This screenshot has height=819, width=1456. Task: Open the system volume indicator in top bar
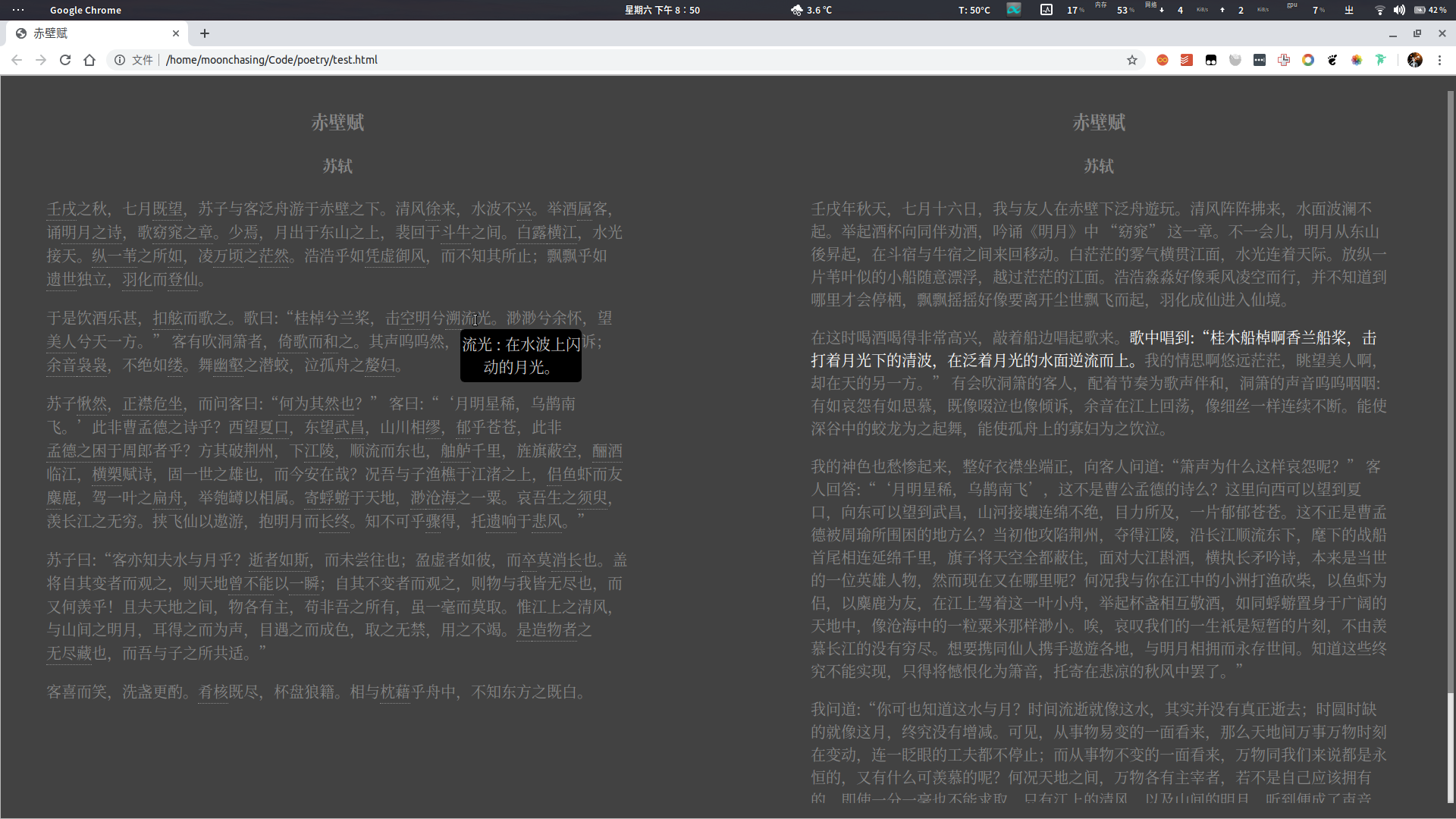[x=1399, y=10]
